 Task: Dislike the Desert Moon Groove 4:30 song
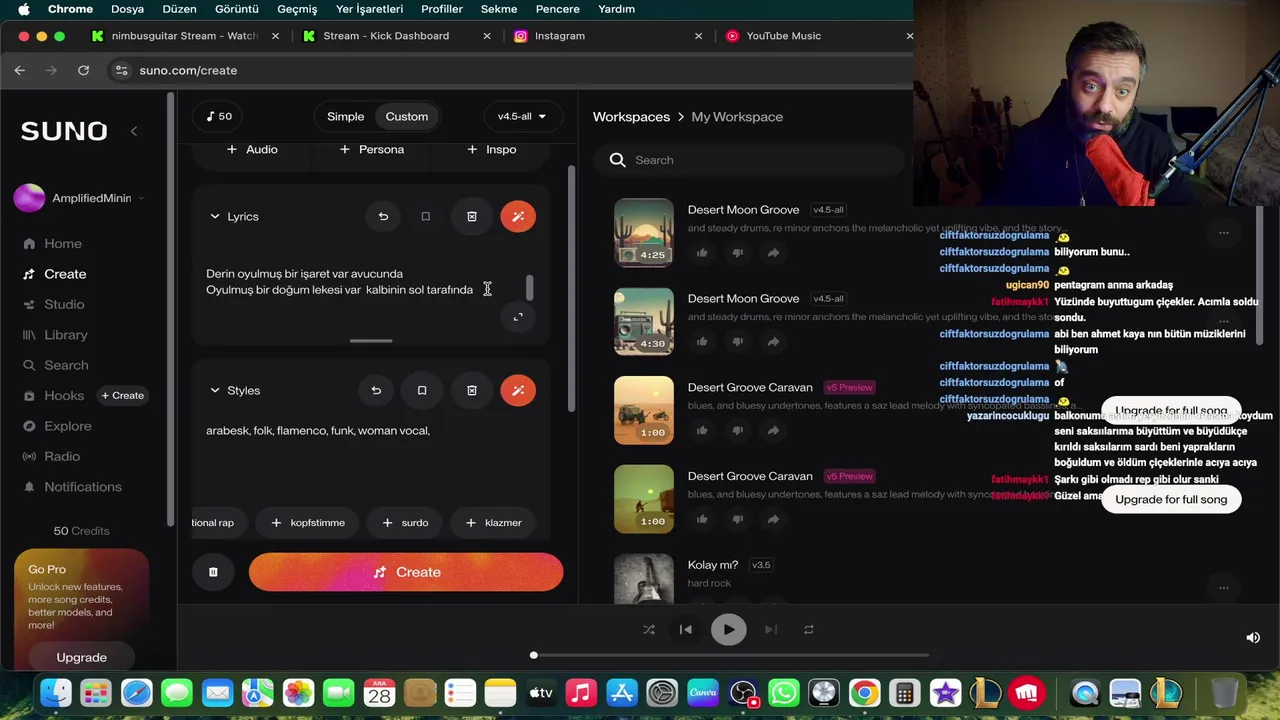(738, 342)
